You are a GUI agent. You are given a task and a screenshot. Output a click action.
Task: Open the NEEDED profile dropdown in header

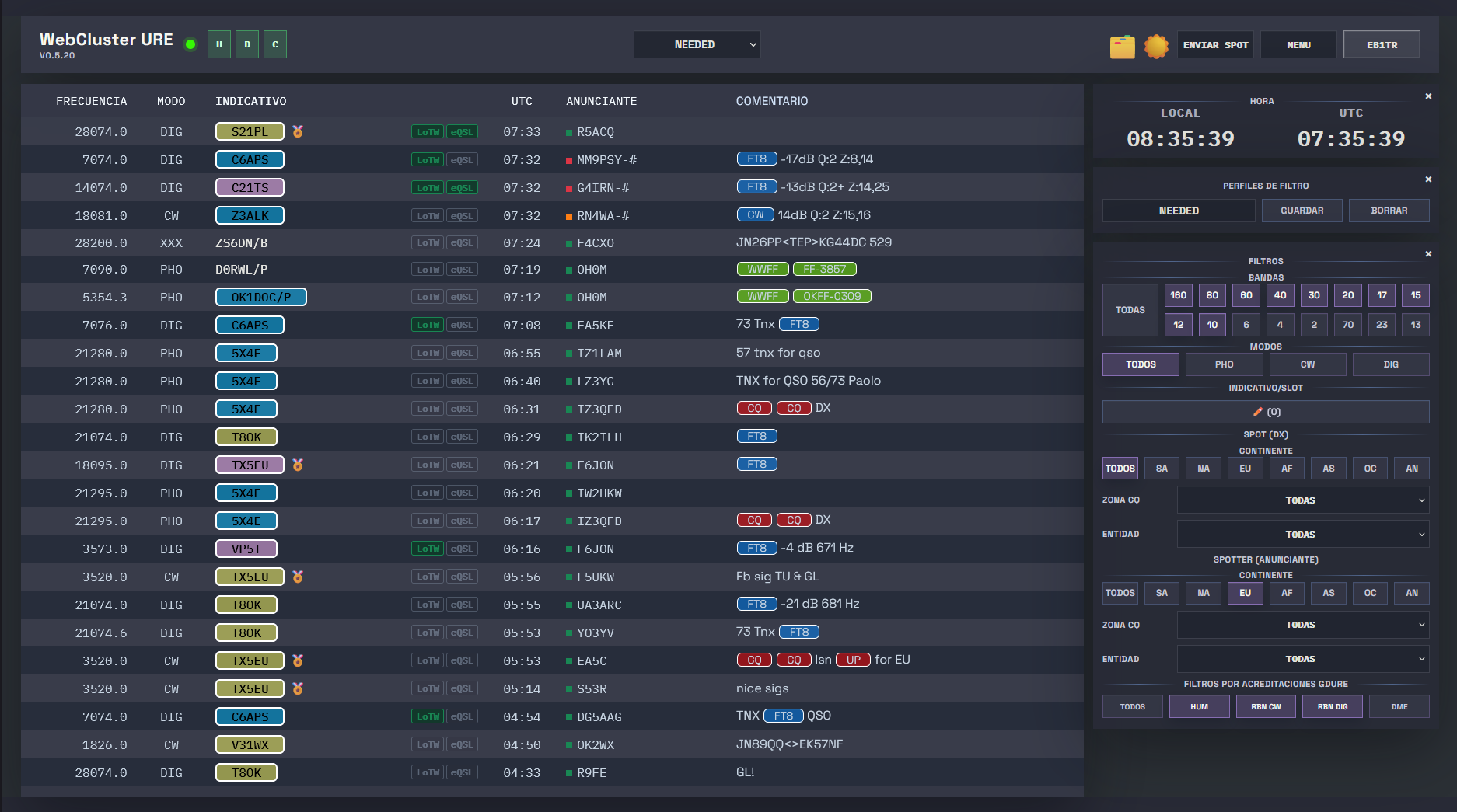click(x=697, y=44)
